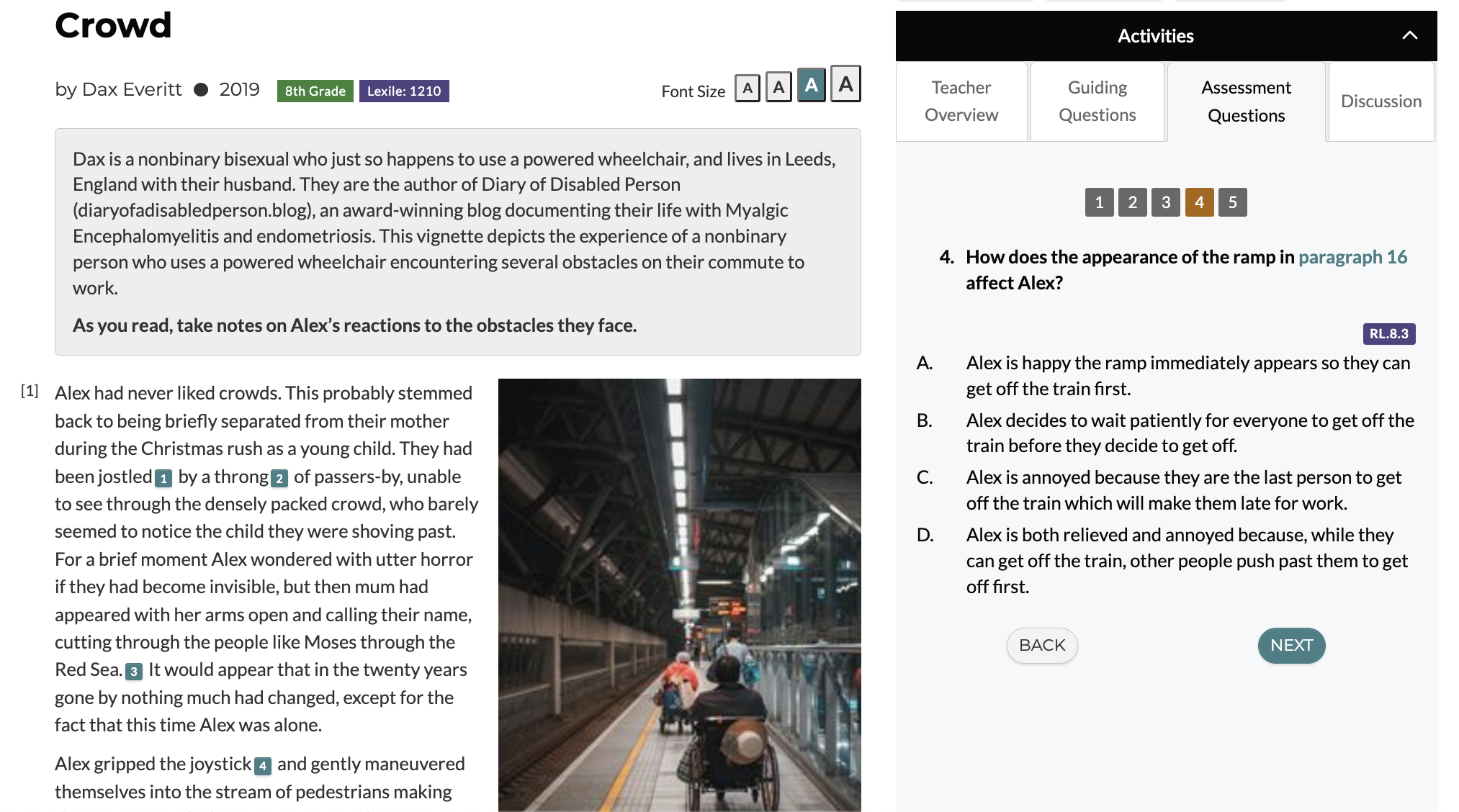Viewport: 1459px width, 812px height.
Task: Select the highlighted third font size A button
Action: tap(812, 86)
